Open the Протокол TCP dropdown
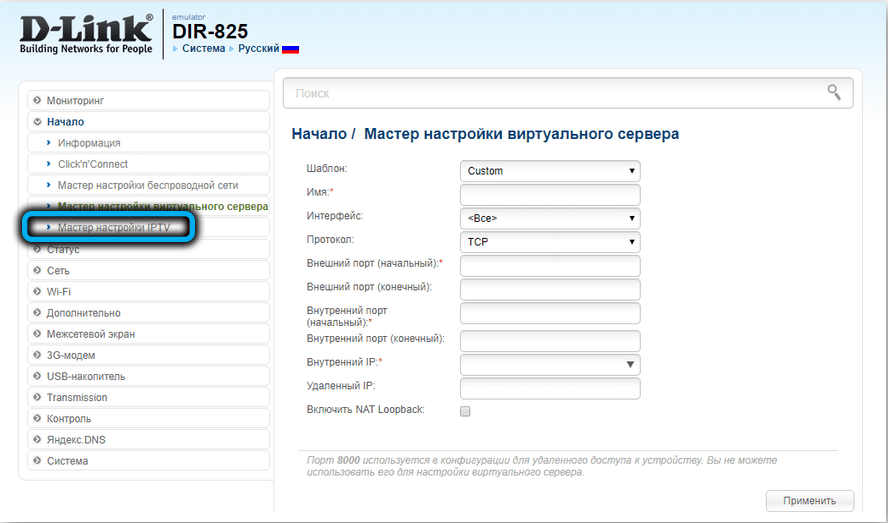Viewport: 888px width, 523px height. tap(549, 242)
